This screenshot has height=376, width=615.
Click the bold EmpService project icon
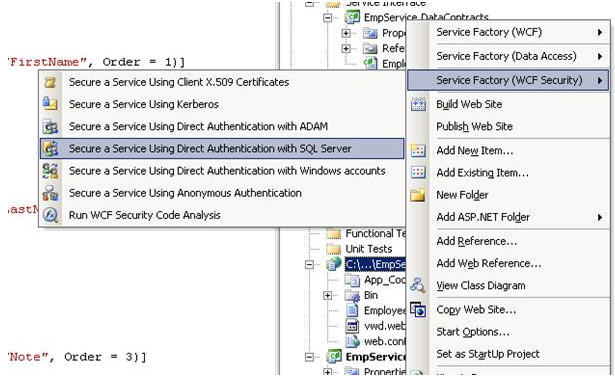(x=334, y=356)
